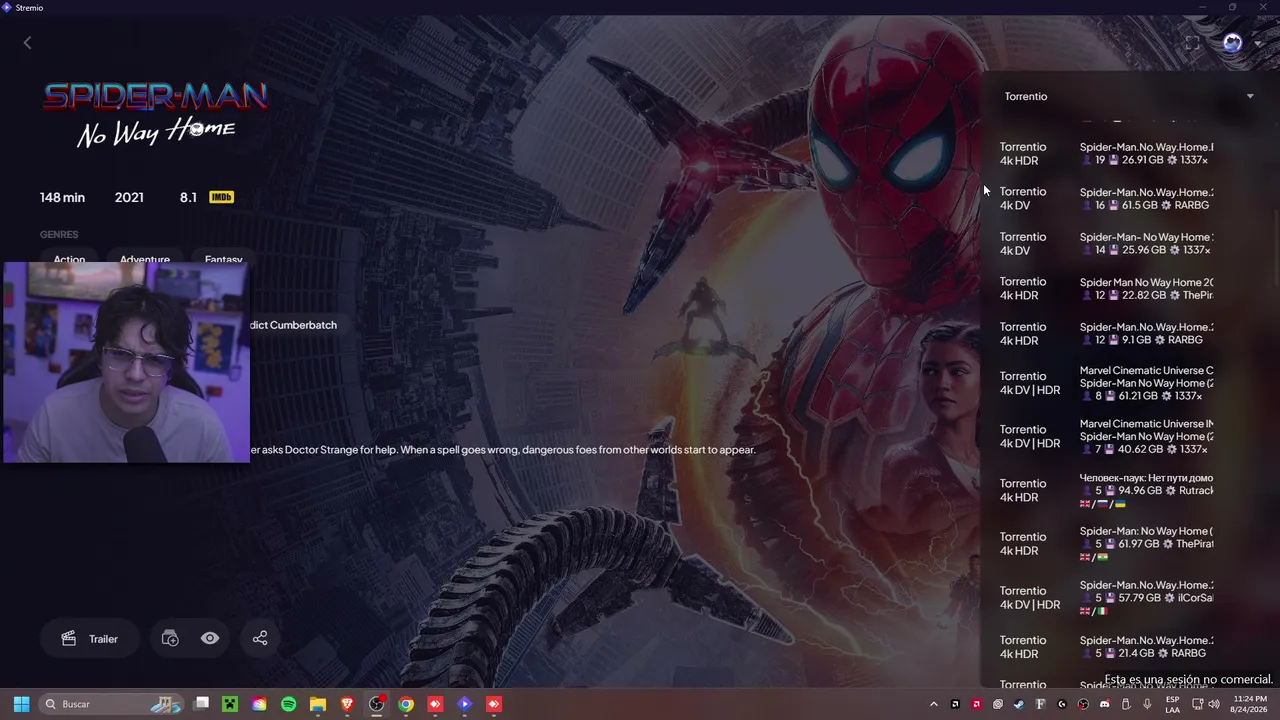Viewport: 1280px width, 720px height.
Task: Open the volume speaker tray icon
Action: (x=1214, y=704)
